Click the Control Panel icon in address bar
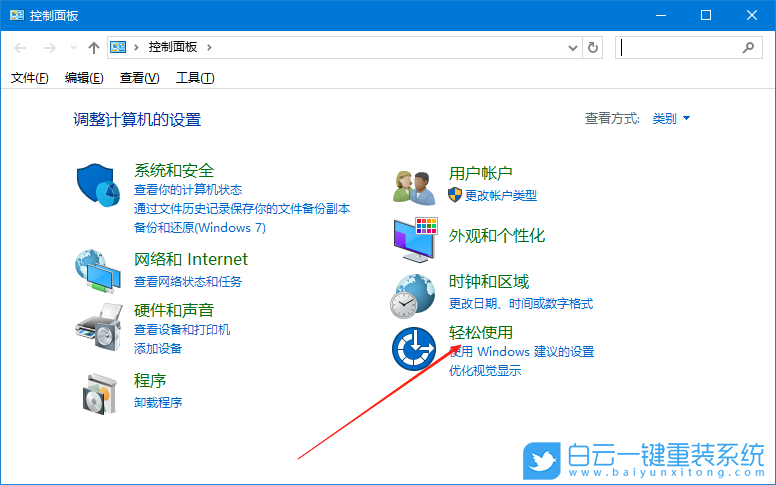 (x=118, y=47)
